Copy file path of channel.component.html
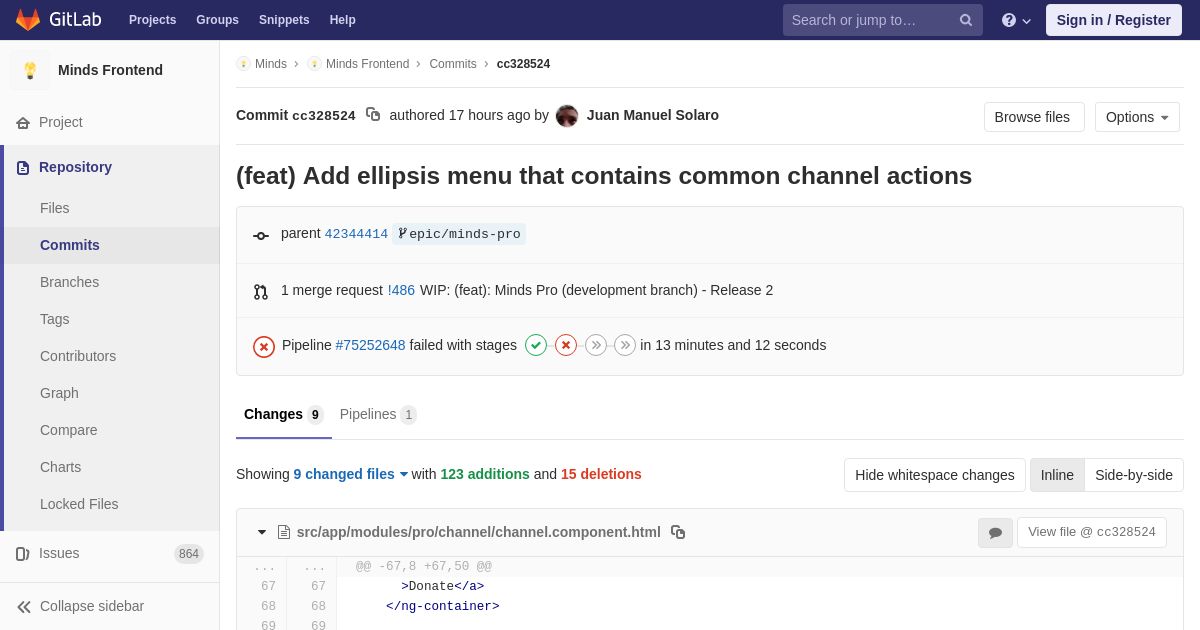This screenshot has height=630, width=1200. point(678,532)
